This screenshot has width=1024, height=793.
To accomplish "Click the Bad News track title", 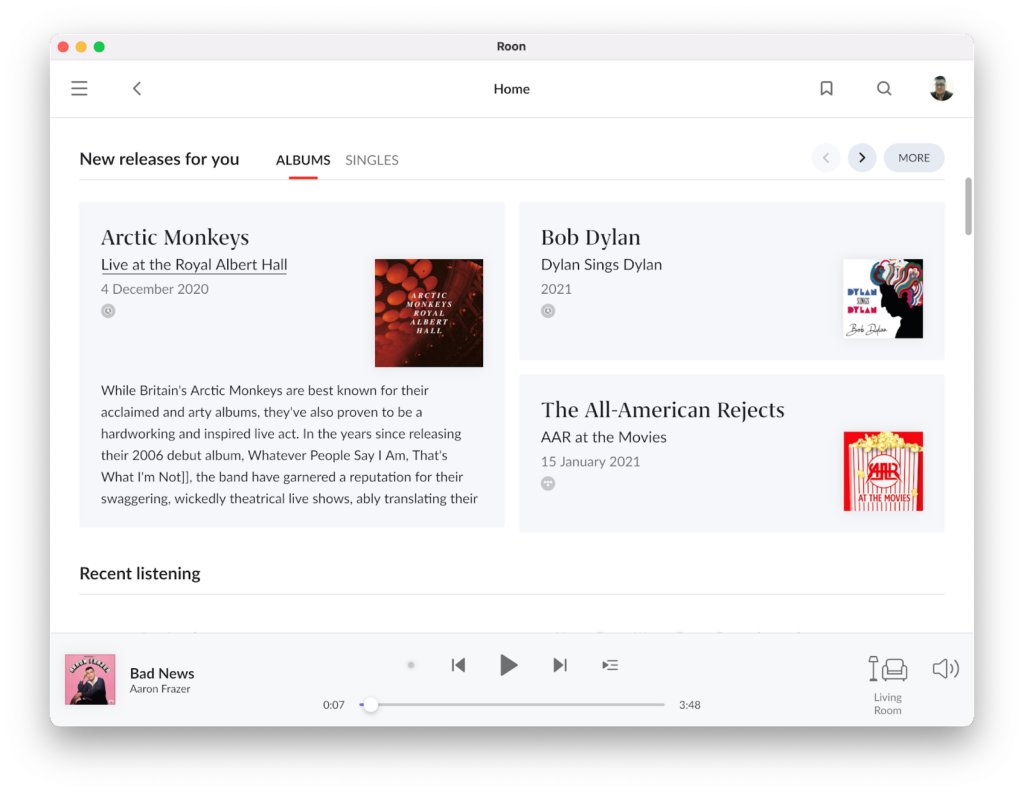I will [162, 673].
